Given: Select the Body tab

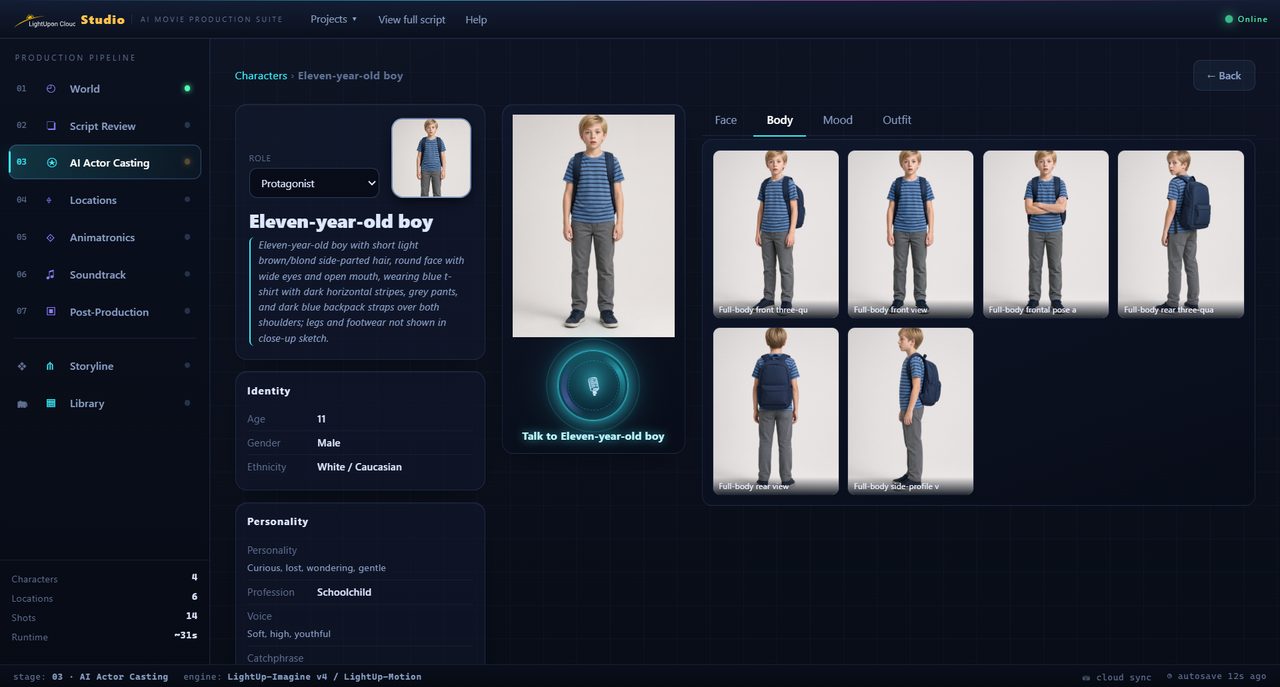Looking at the screenshot, I should [x=780, y=120].
